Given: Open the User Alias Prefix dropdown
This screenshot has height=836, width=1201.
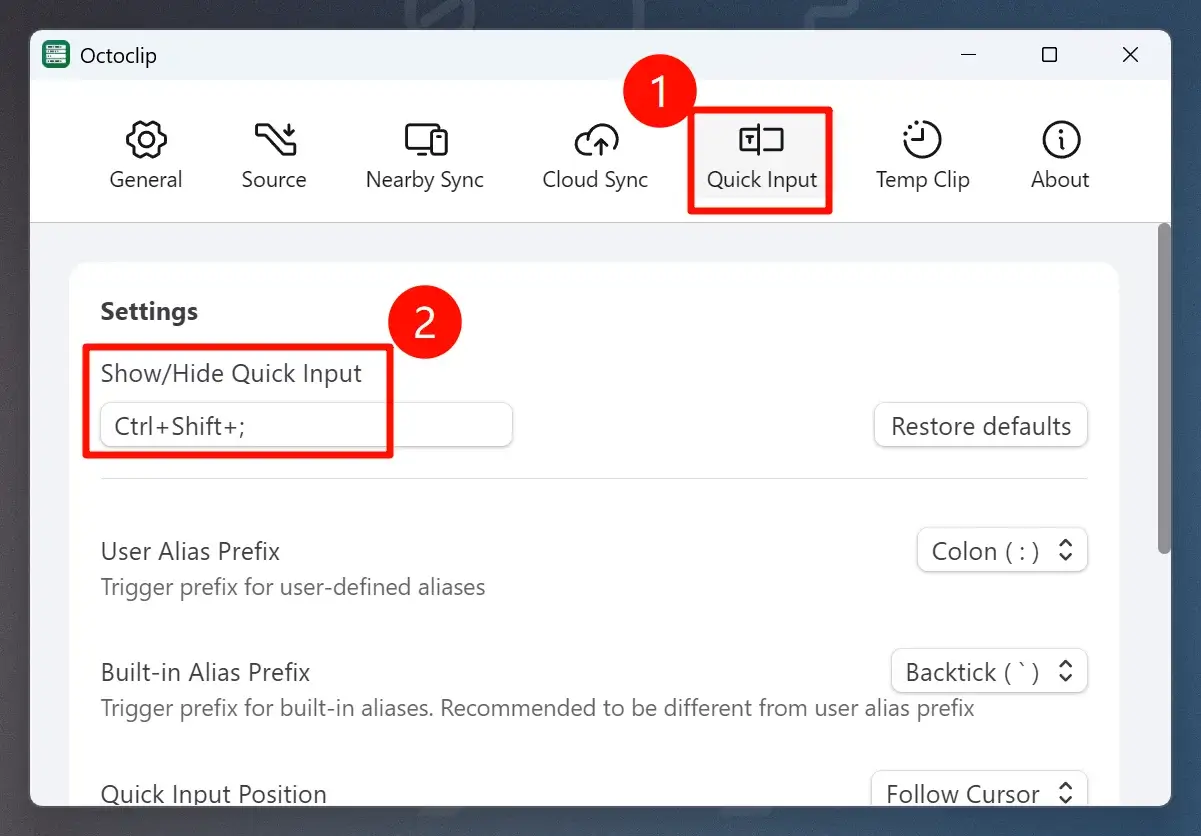Looking at the screenshot, I should click(1001, 549).
